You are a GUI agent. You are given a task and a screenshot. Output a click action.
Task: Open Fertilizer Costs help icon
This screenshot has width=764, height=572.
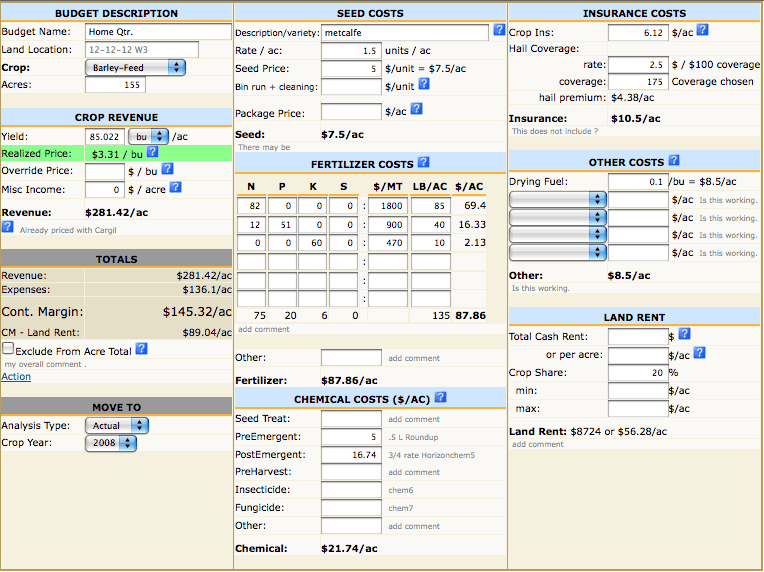click(423, 162)
